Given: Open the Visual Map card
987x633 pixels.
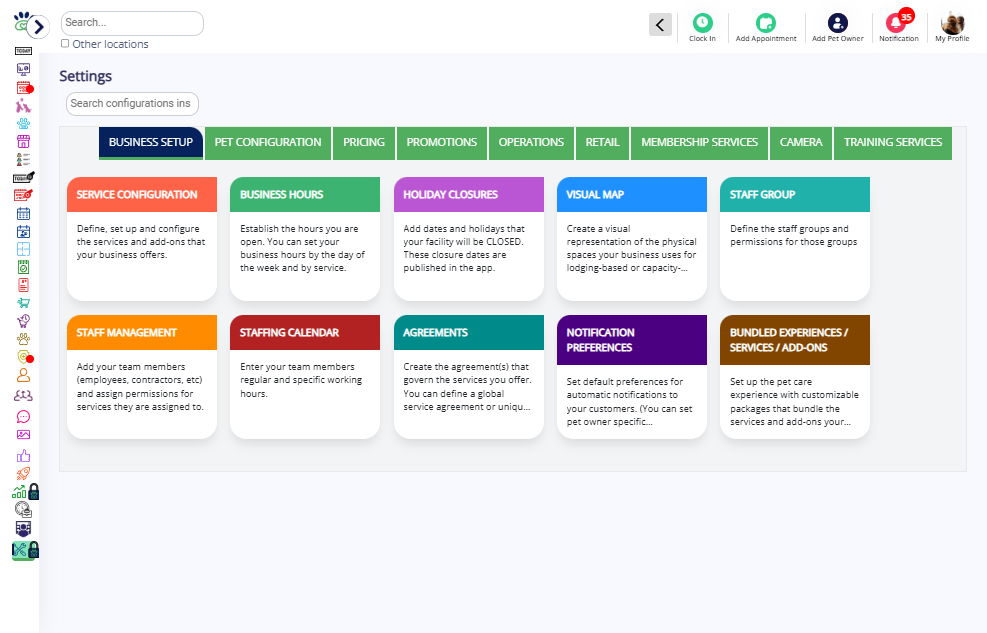Looking at the screenshot, I should [x=632, y=238].
